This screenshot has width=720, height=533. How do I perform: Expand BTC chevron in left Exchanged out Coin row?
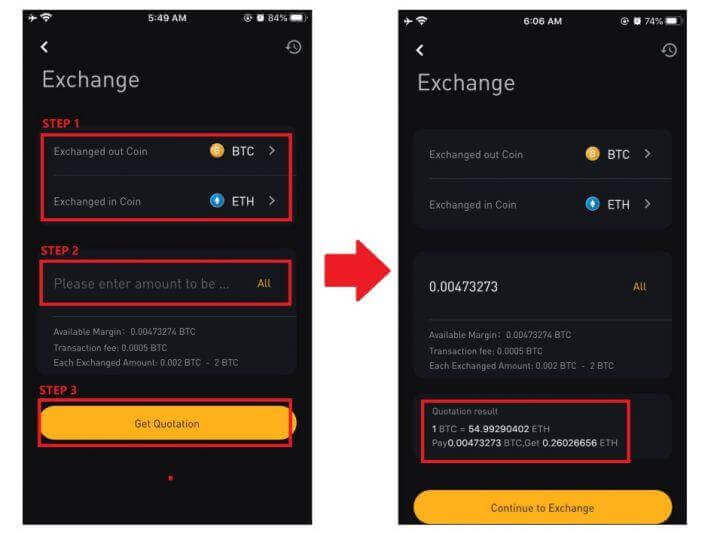coord(272,151)
